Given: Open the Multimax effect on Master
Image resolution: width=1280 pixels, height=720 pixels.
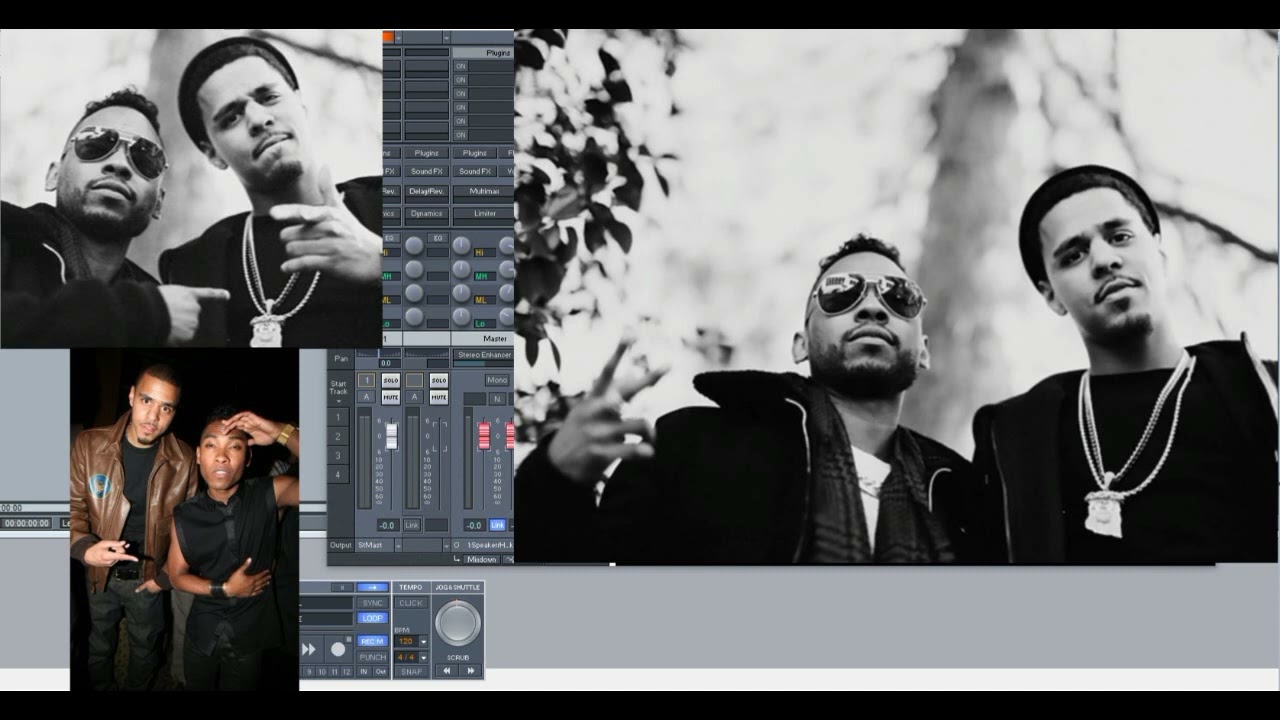Looking at the screenshot, I should [483, 191].
